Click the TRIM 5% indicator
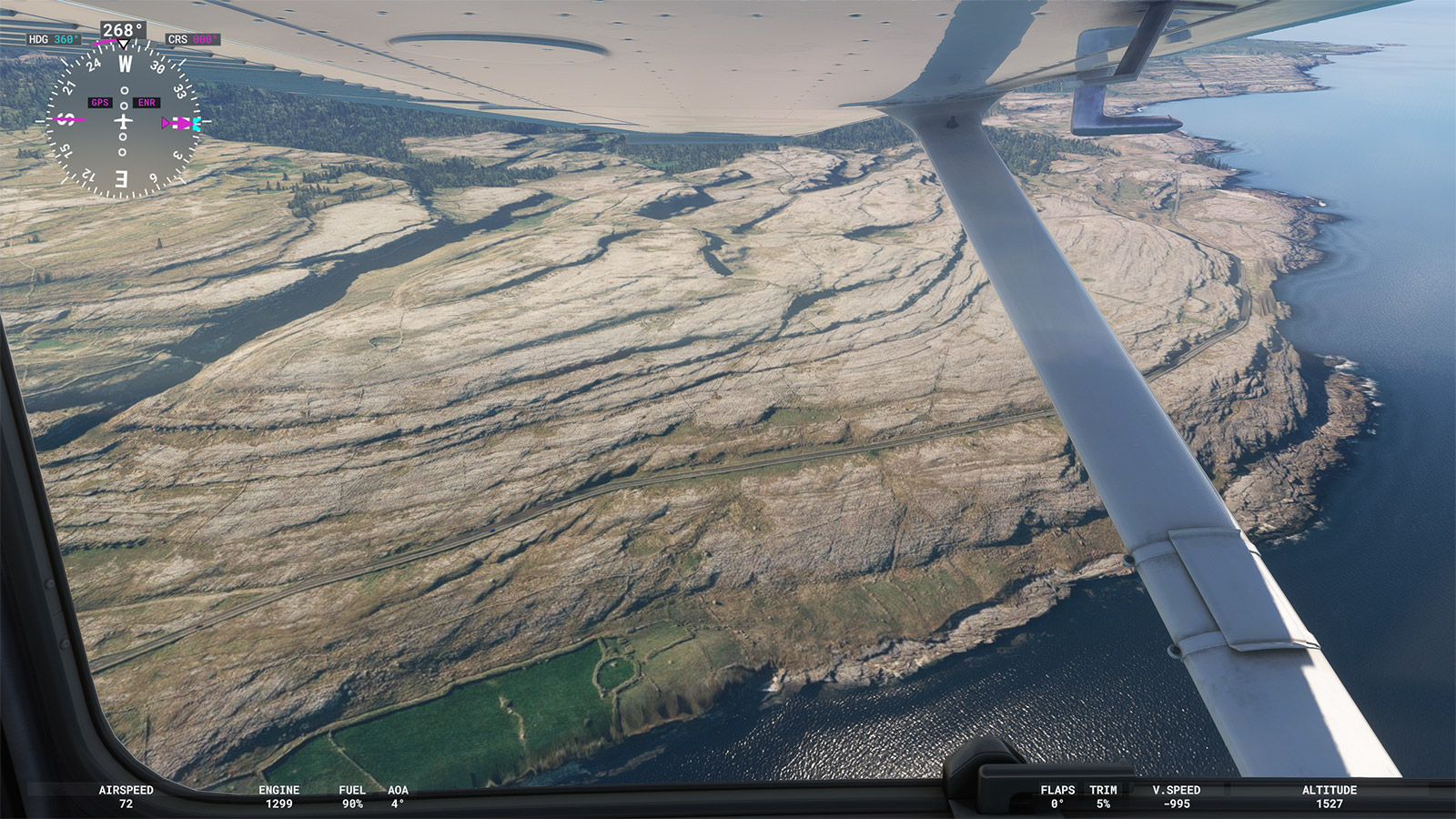Image resolution: width=1456 pixels, height=819 pixels. (1103, 797)
